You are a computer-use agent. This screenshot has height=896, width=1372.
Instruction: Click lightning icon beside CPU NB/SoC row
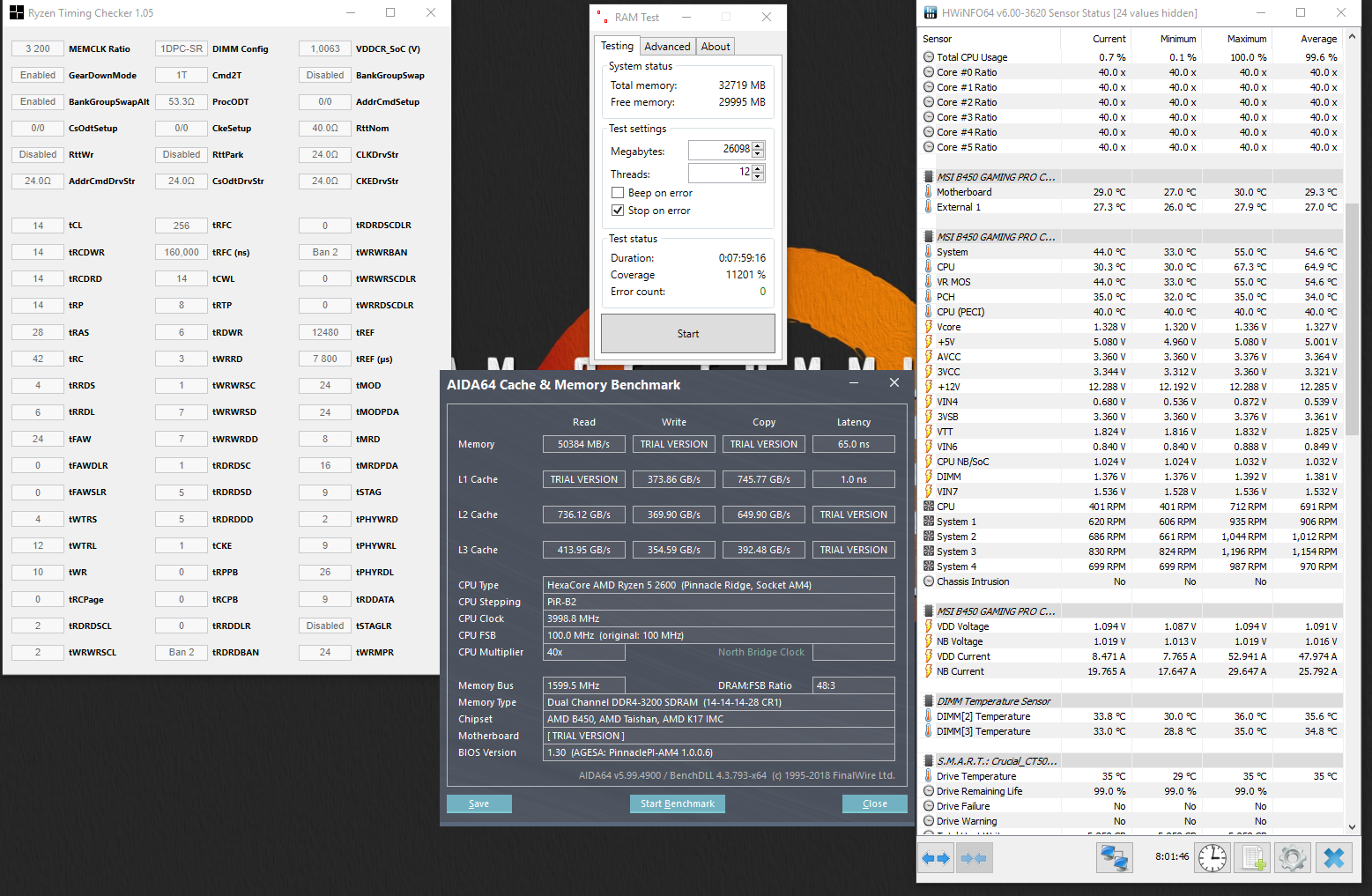(929, 462)
